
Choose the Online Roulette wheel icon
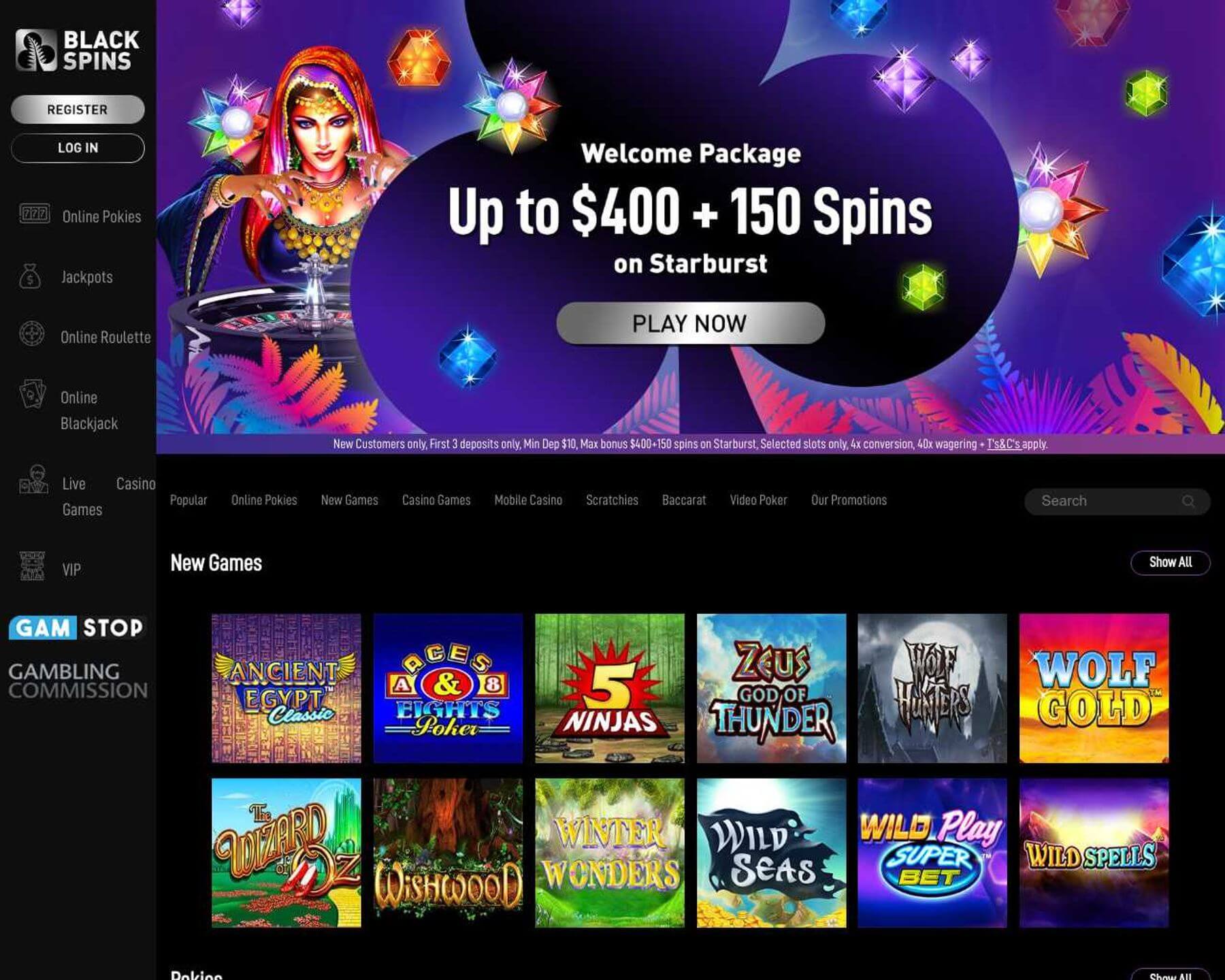[x=31, y=334]
